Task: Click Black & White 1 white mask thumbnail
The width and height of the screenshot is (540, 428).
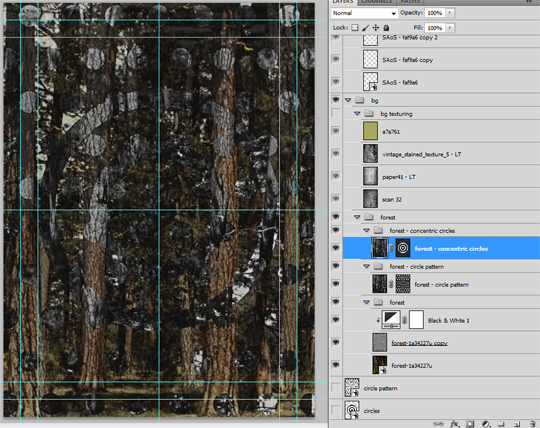Action: (416, 320)
